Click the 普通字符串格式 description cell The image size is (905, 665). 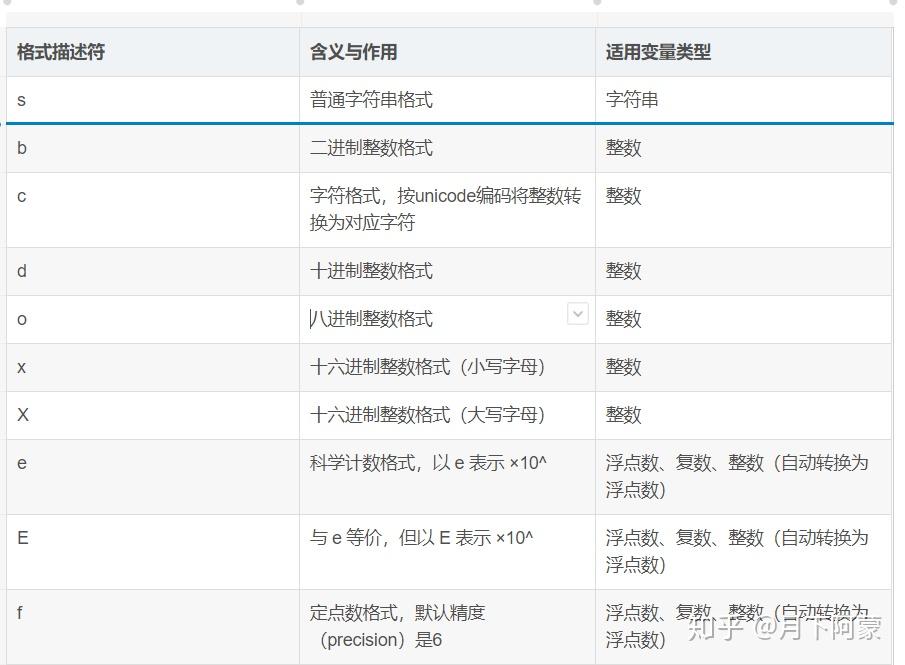370,100
